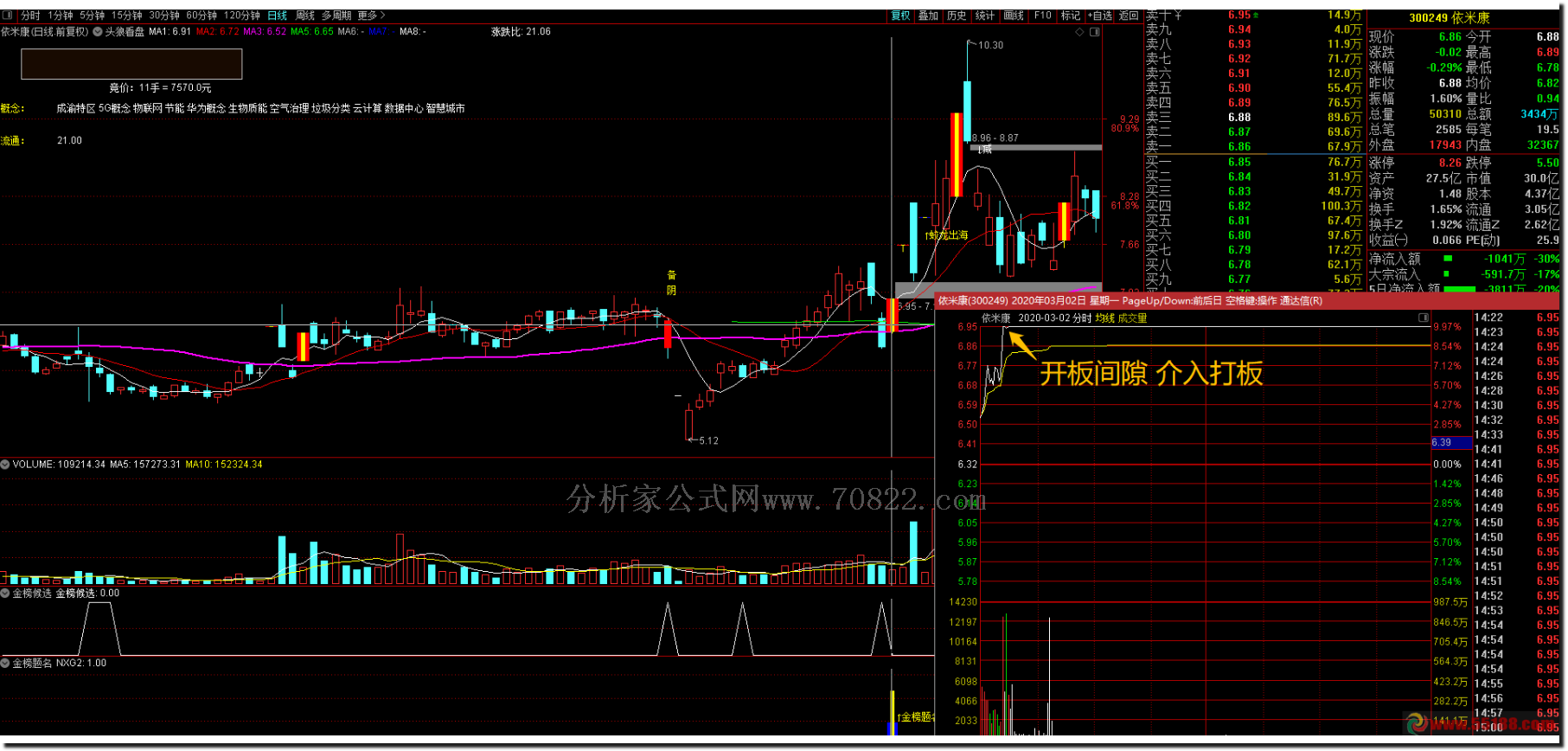This screenshot has height=751, width=1568.
Task: Select the 周线 weekly chart tab
Action: [x=305, y=16]
